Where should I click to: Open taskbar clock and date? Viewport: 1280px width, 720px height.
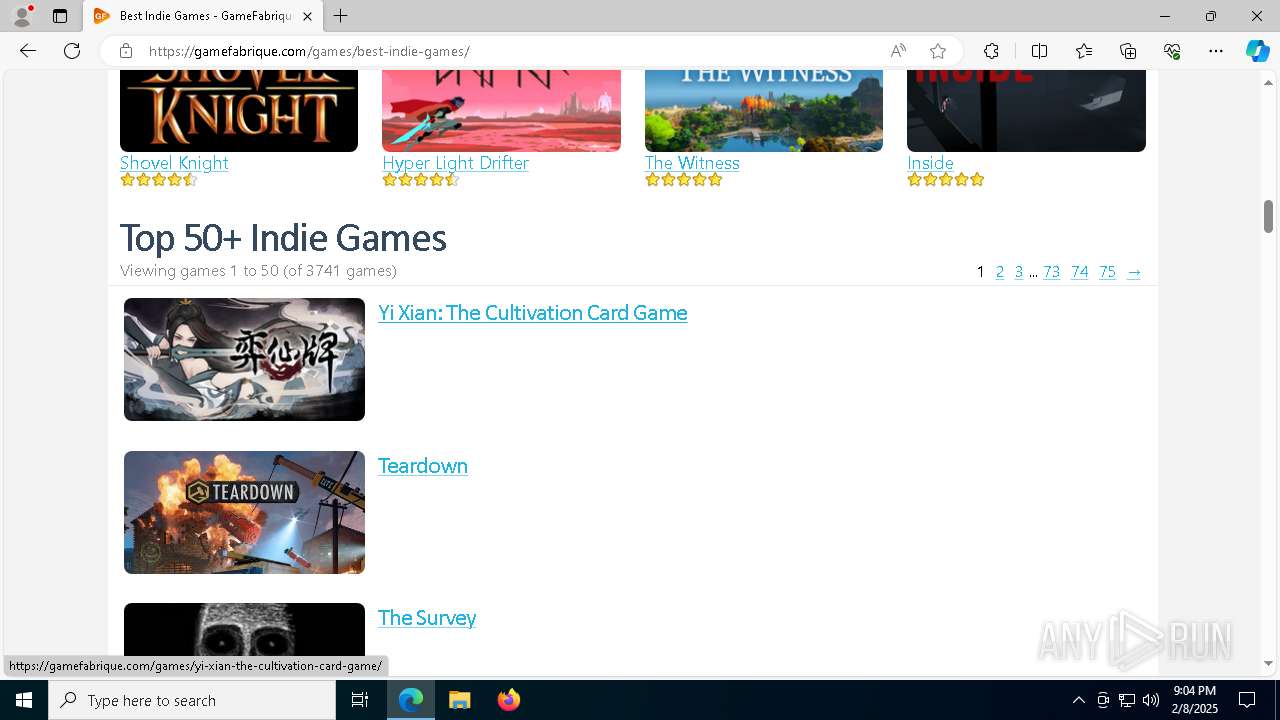(1194, 700)
